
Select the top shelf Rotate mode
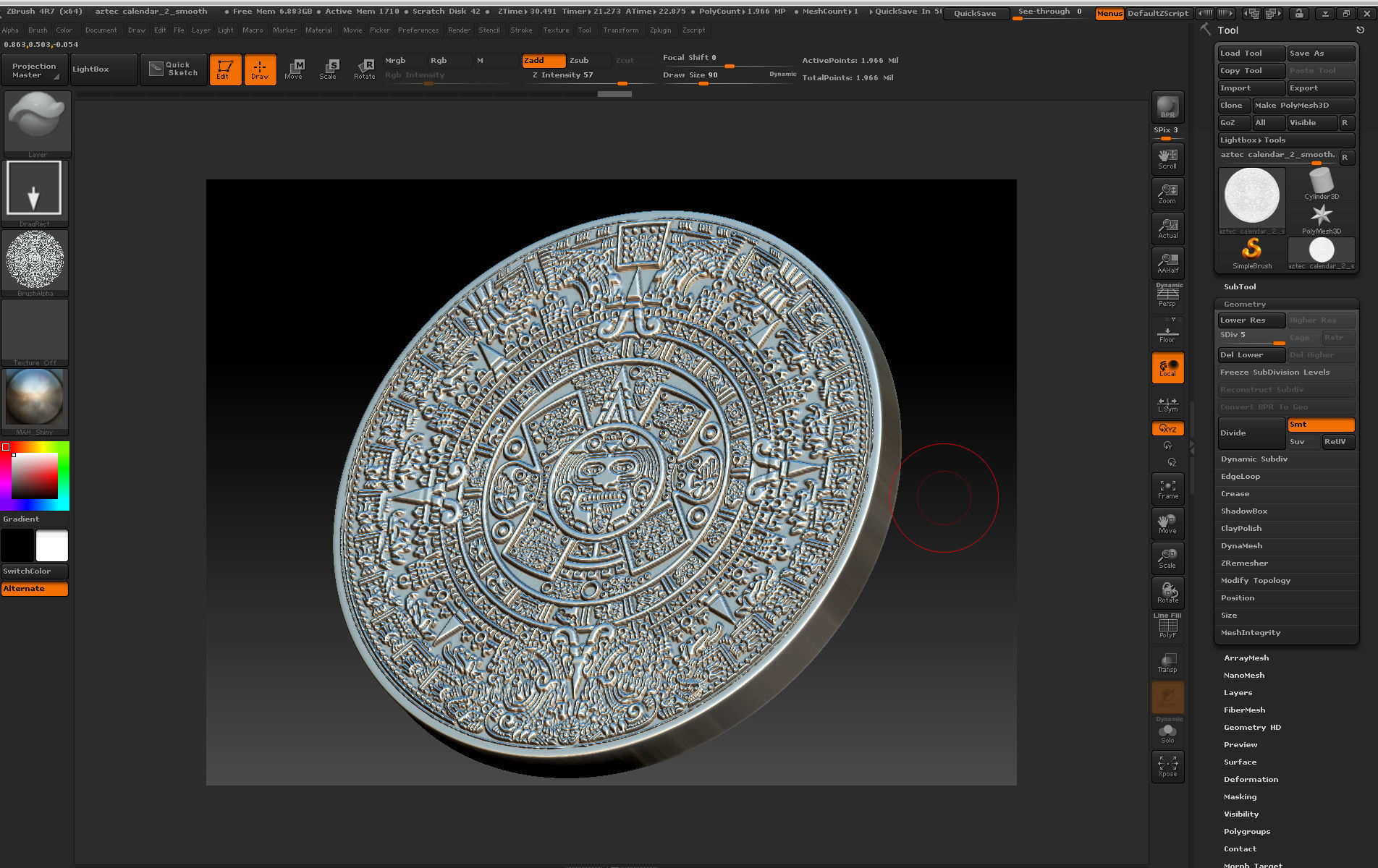click(x=364, y=69)
